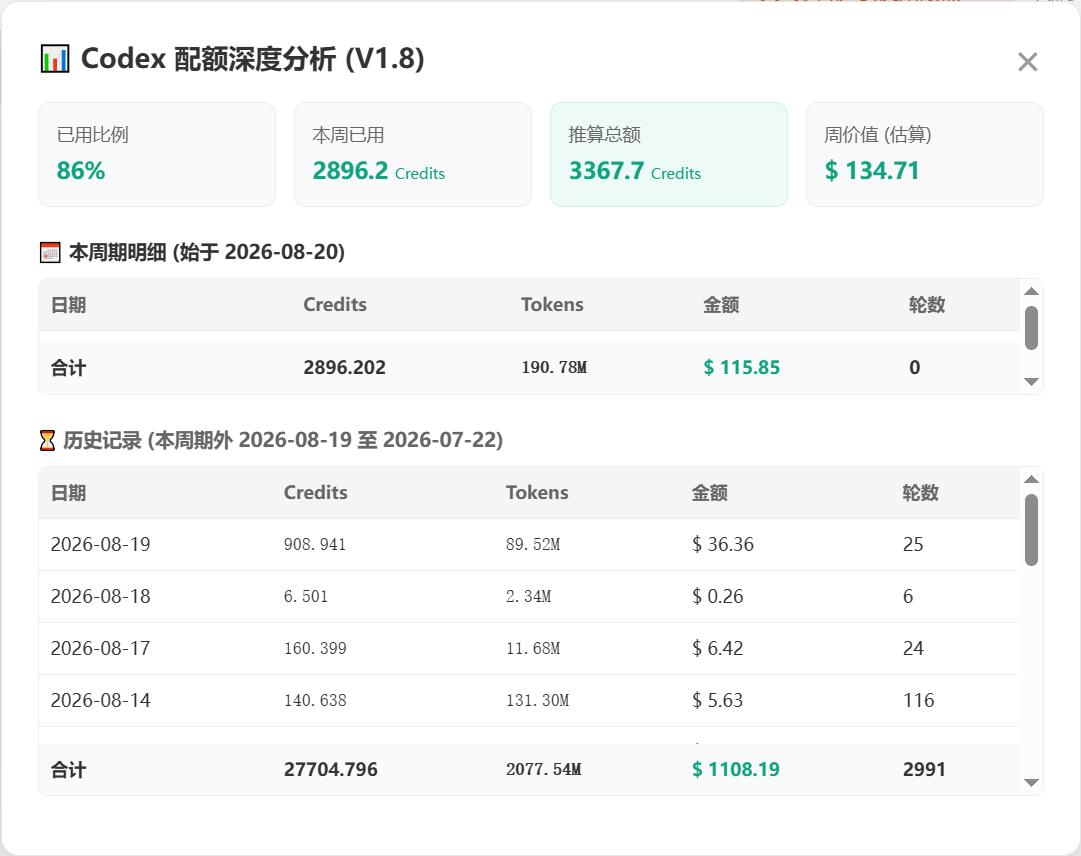
Task: Click the 908.941 credits value
Action: click(x=315, y=544)
